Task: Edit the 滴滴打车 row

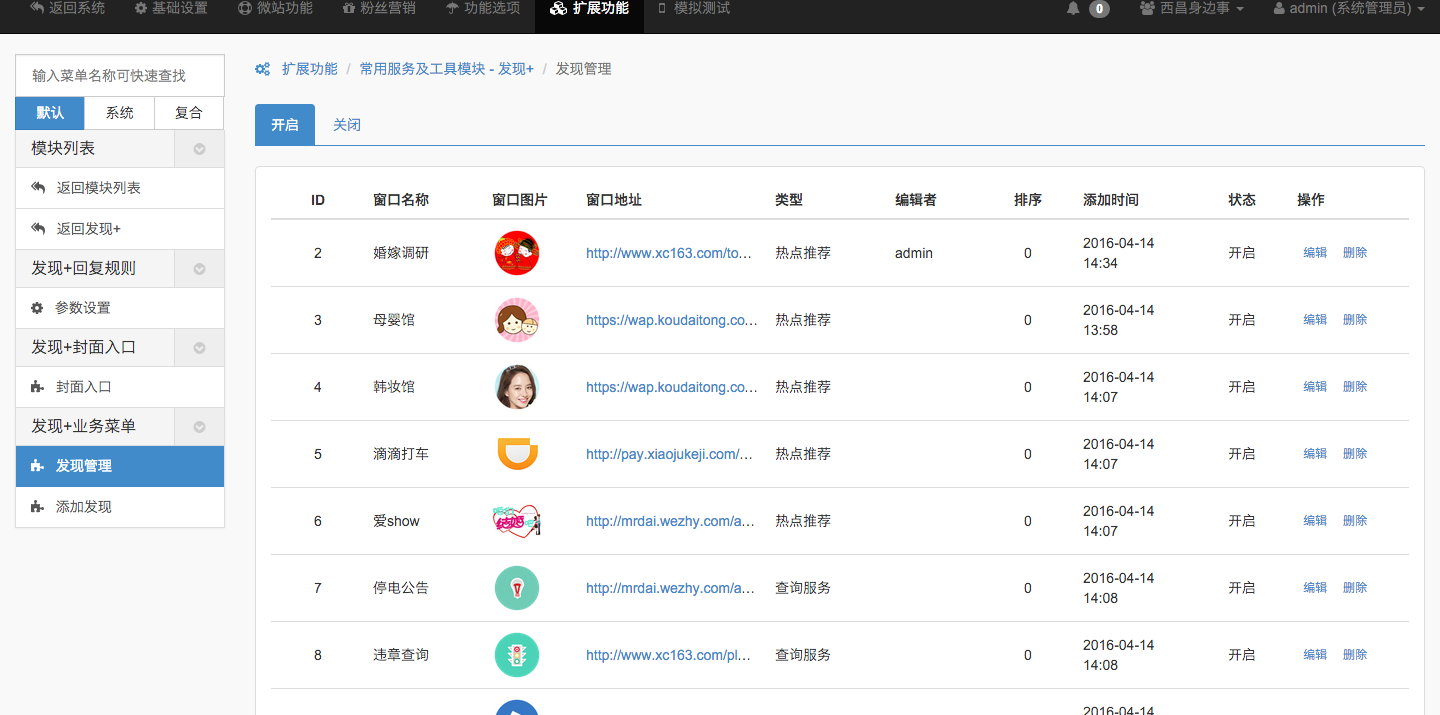Action: coord(1315,454)
